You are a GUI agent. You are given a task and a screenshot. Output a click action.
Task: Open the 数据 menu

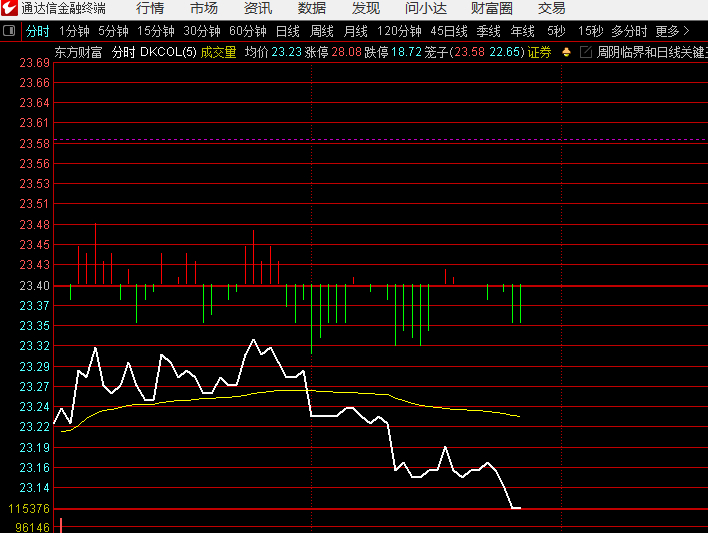312,8
